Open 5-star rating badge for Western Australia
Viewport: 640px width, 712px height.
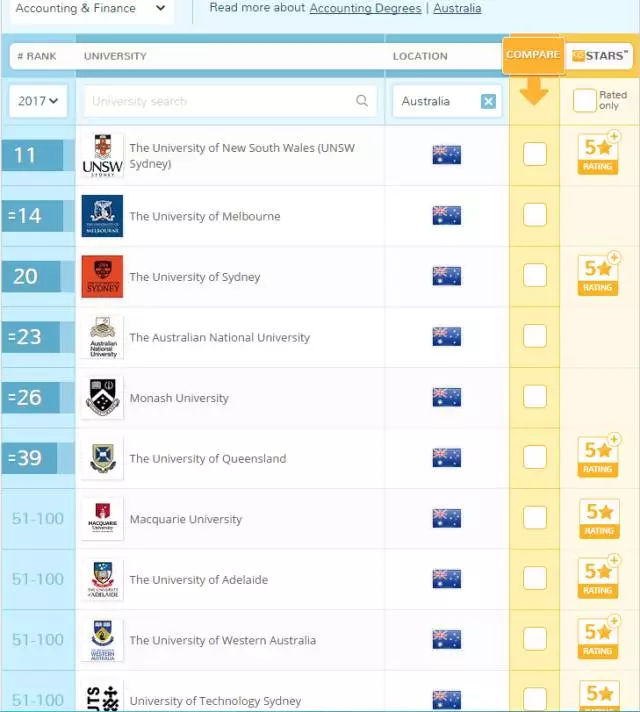[x=598, y=638]
